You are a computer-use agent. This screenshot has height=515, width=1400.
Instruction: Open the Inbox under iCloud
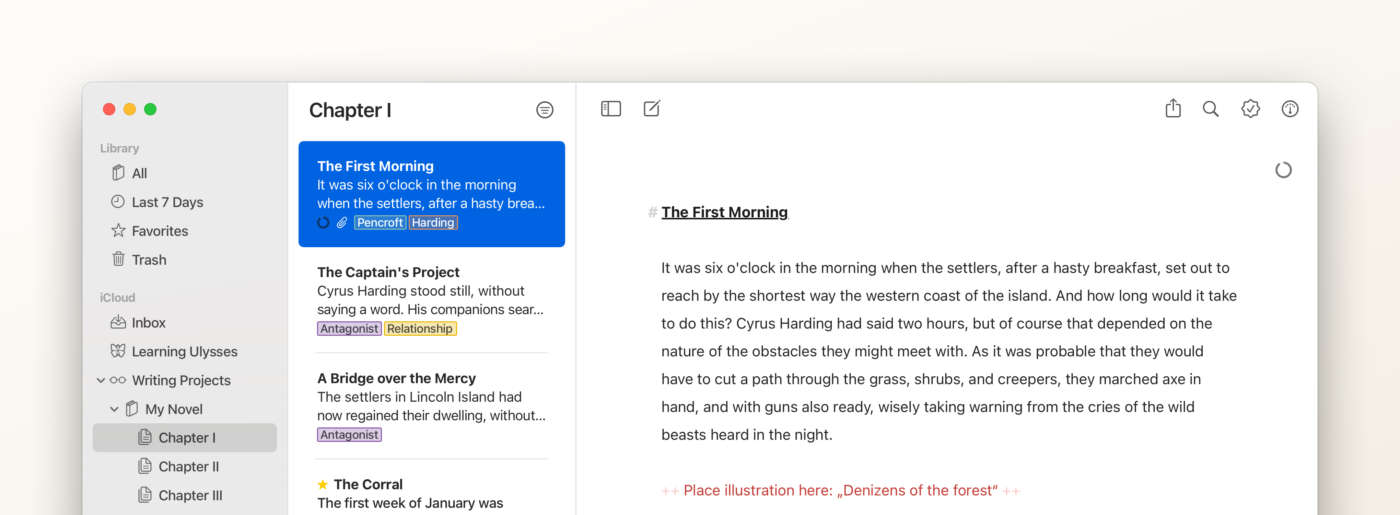click(x=148, y=323)
